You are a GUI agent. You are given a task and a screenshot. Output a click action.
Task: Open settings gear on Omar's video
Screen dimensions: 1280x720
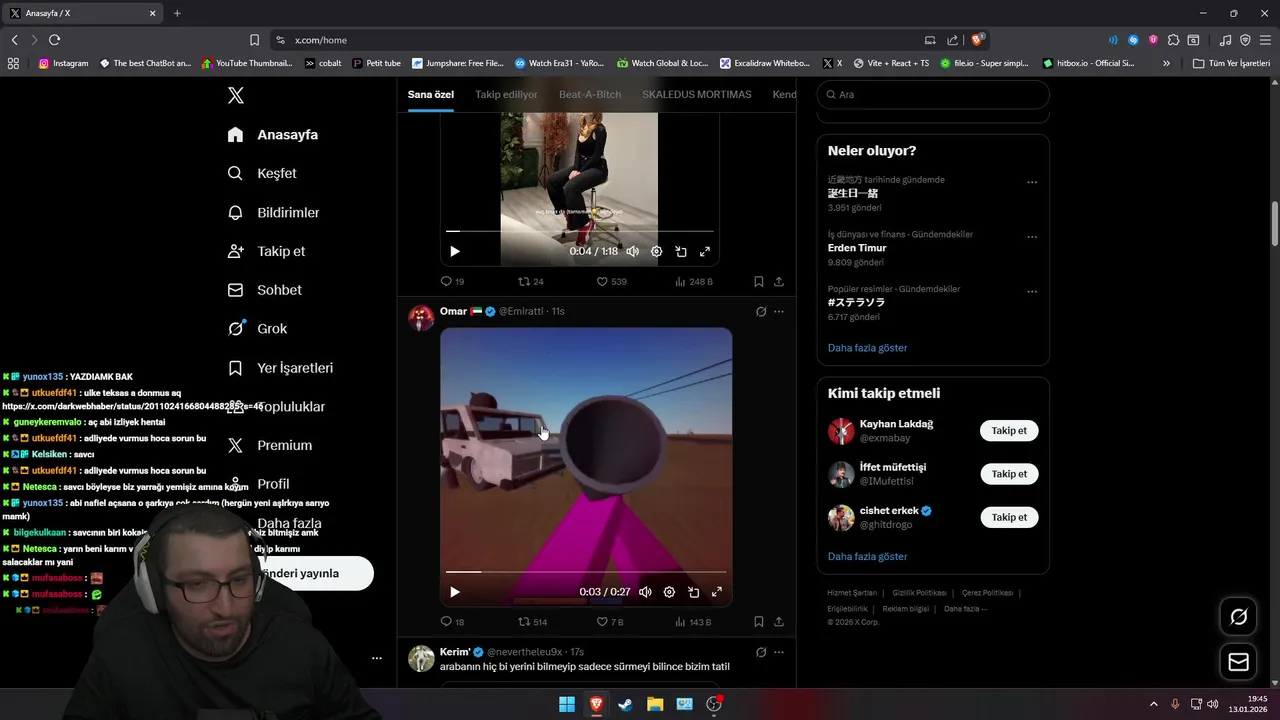[x=669, y=592]
